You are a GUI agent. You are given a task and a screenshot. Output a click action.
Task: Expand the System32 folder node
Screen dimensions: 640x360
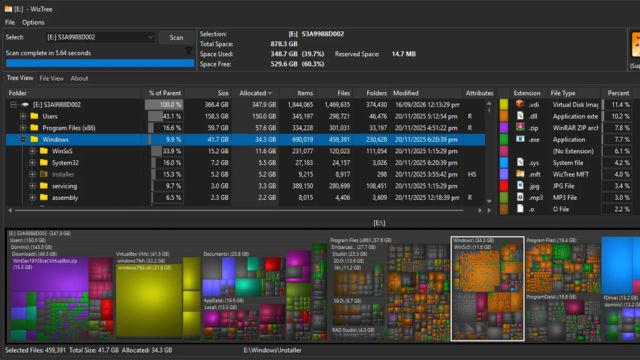pyautogui.click(x=33, y=162)
